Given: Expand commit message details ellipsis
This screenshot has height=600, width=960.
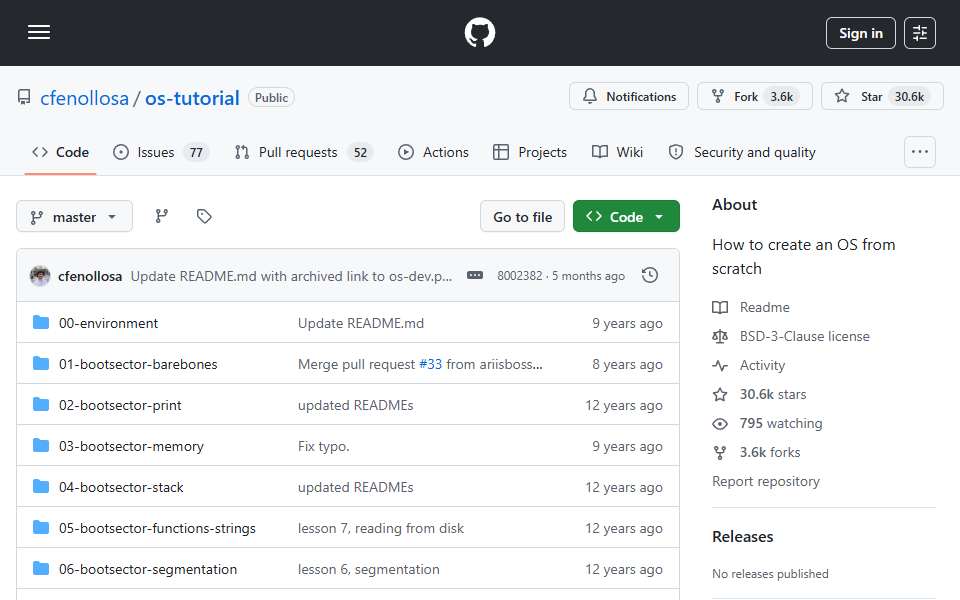Looking at the screenshot, I should click(474, 276).
